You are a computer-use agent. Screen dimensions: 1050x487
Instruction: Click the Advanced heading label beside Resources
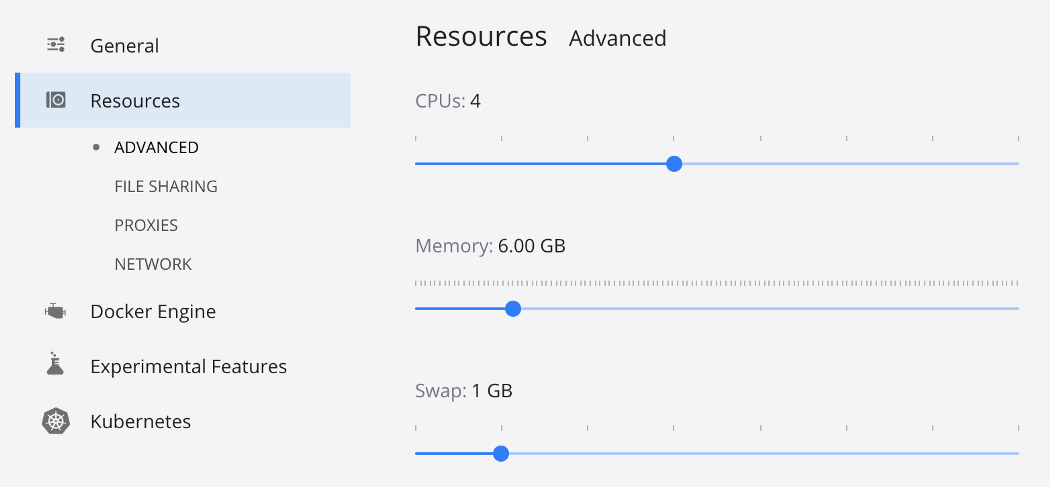point(617,39)
